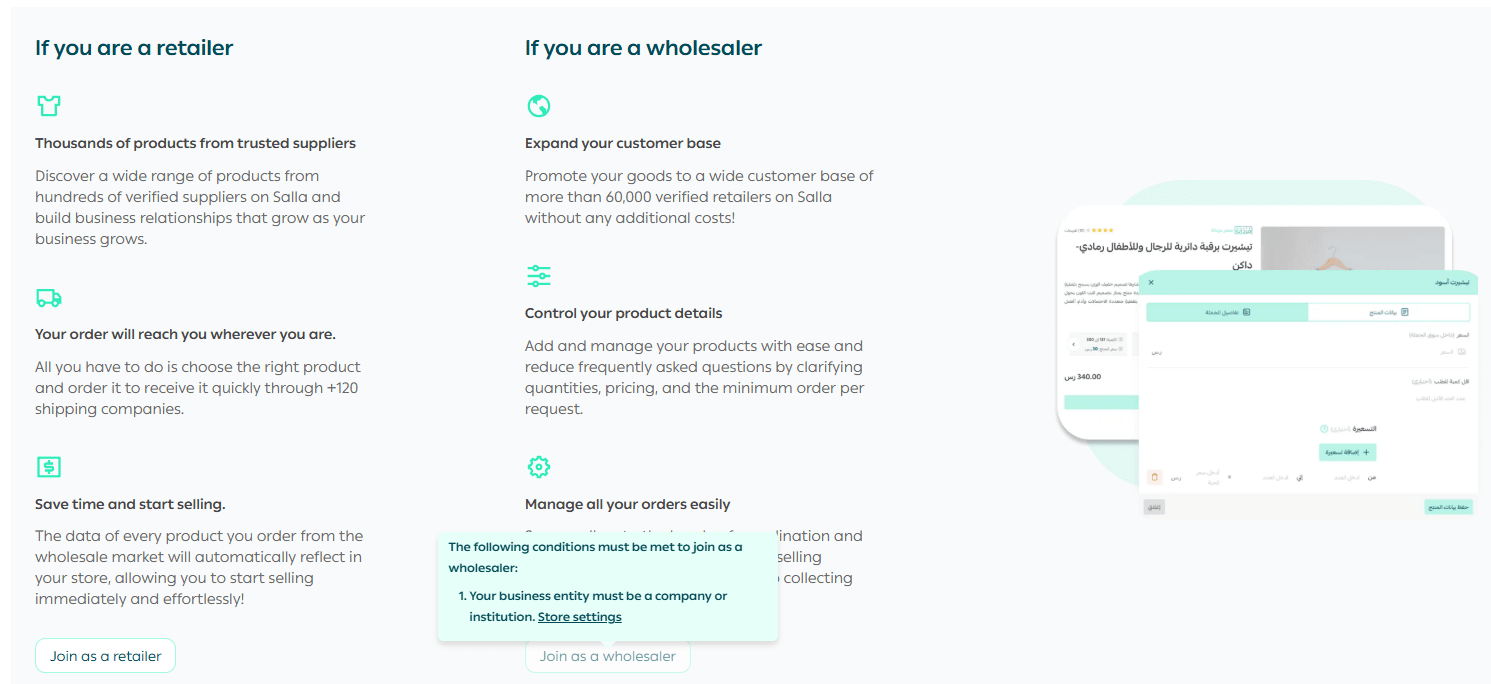Viewport: 1491px width, 684px height.
Task: Open the Store settings link in the tooltip
Action: [579, 617]
